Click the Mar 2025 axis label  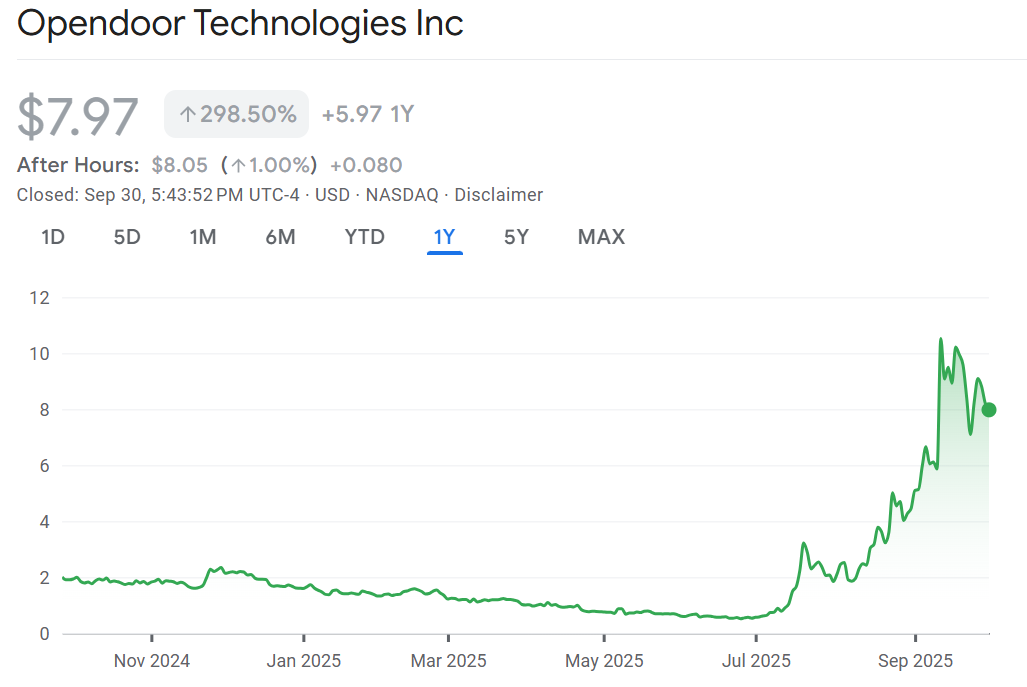pos(449,661)
